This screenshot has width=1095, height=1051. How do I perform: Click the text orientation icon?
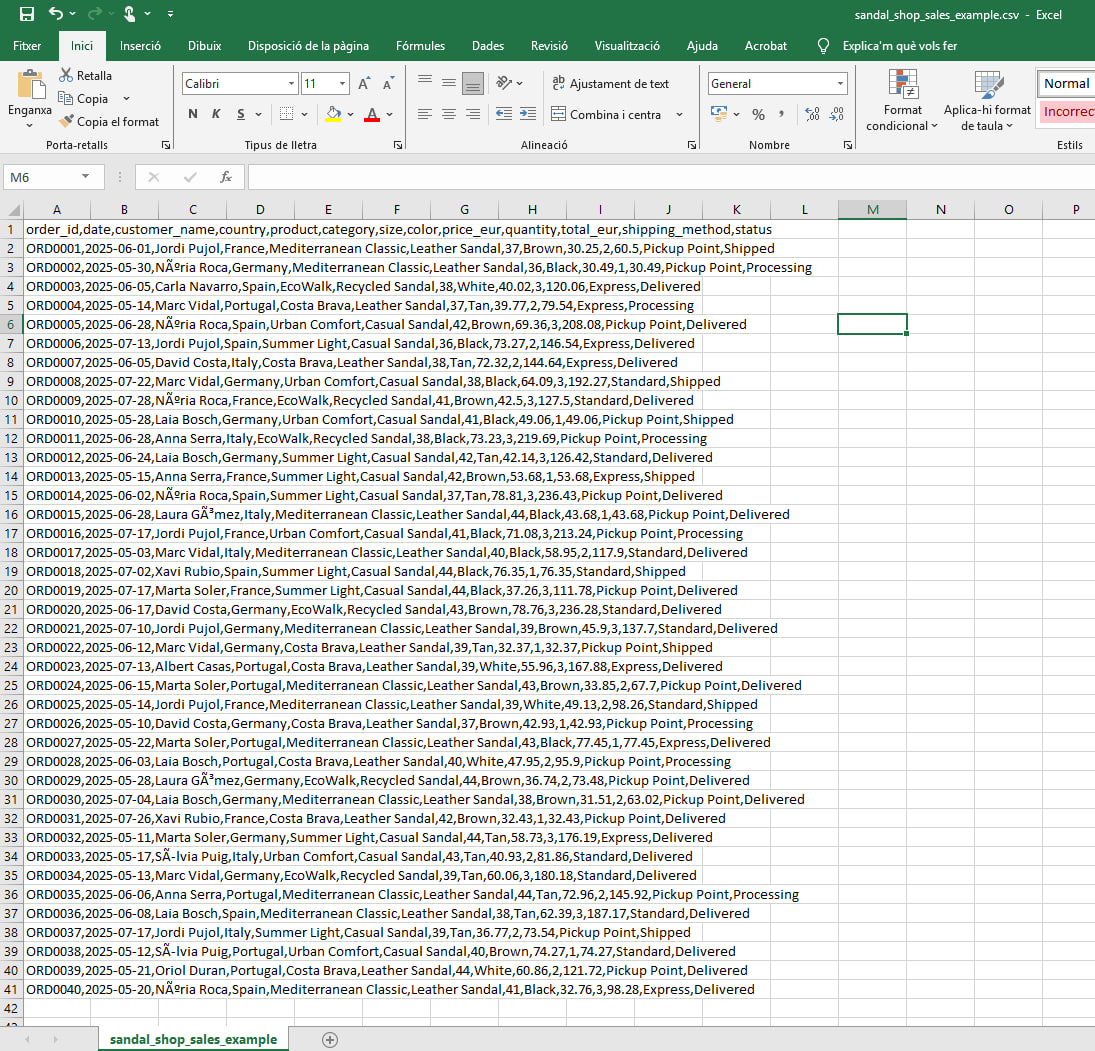(x=504, y=83)
